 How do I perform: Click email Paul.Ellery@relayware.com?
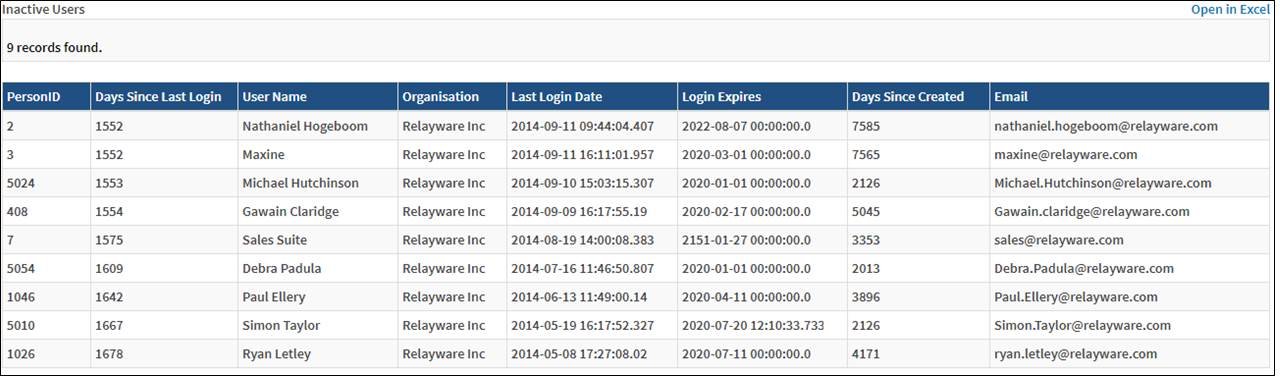tap(1076, 297)
